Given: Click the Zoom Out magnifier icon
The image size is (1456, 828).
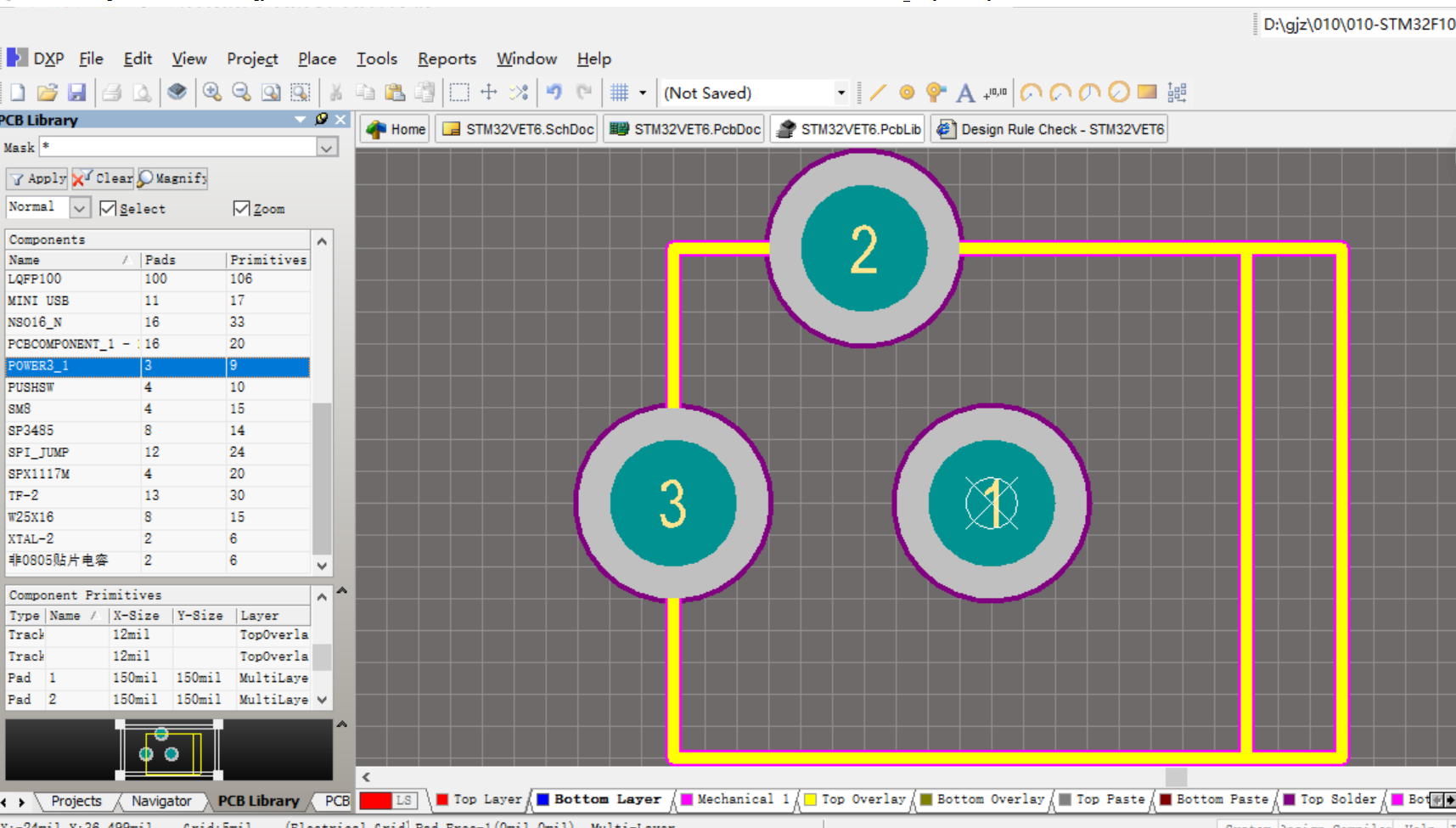Looking at the screenshot, I should [x=241, y=92].
